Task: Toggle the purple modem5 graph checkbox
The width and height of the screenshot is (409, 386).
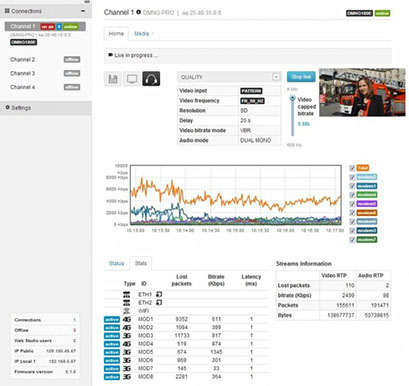Action: [x=352, y=204]
